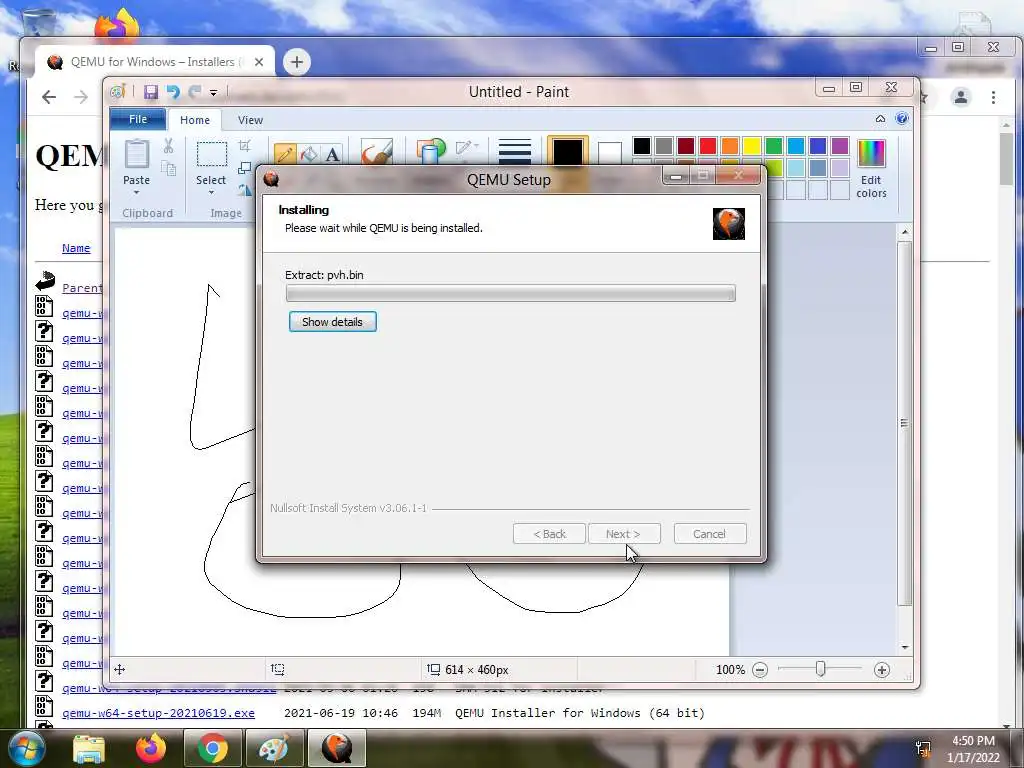Select Color 1 black swatch
The width and height of the screenshot is (1024, 768).
(568, 152)
